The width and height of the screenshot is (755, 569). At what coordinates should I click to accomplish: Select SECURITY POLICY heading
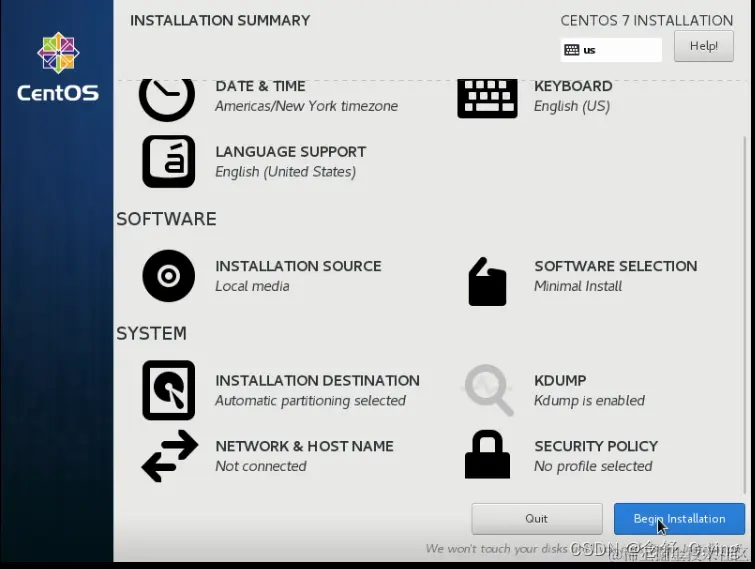pyautogui.click(x=596, y=446)
